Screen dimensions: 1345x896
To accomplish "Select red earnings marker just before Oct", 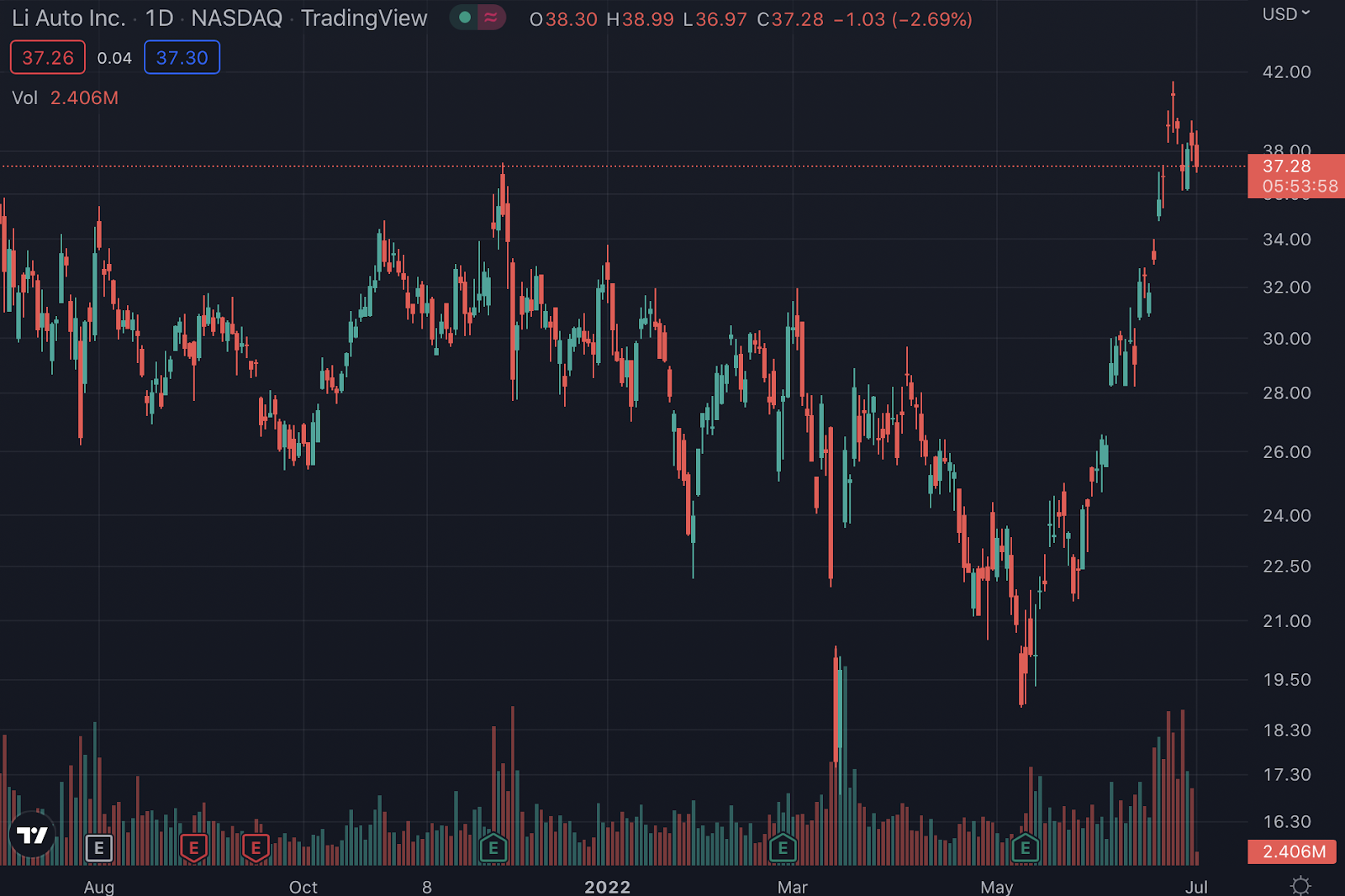I will pyautogui.click(x=256, y=848).
